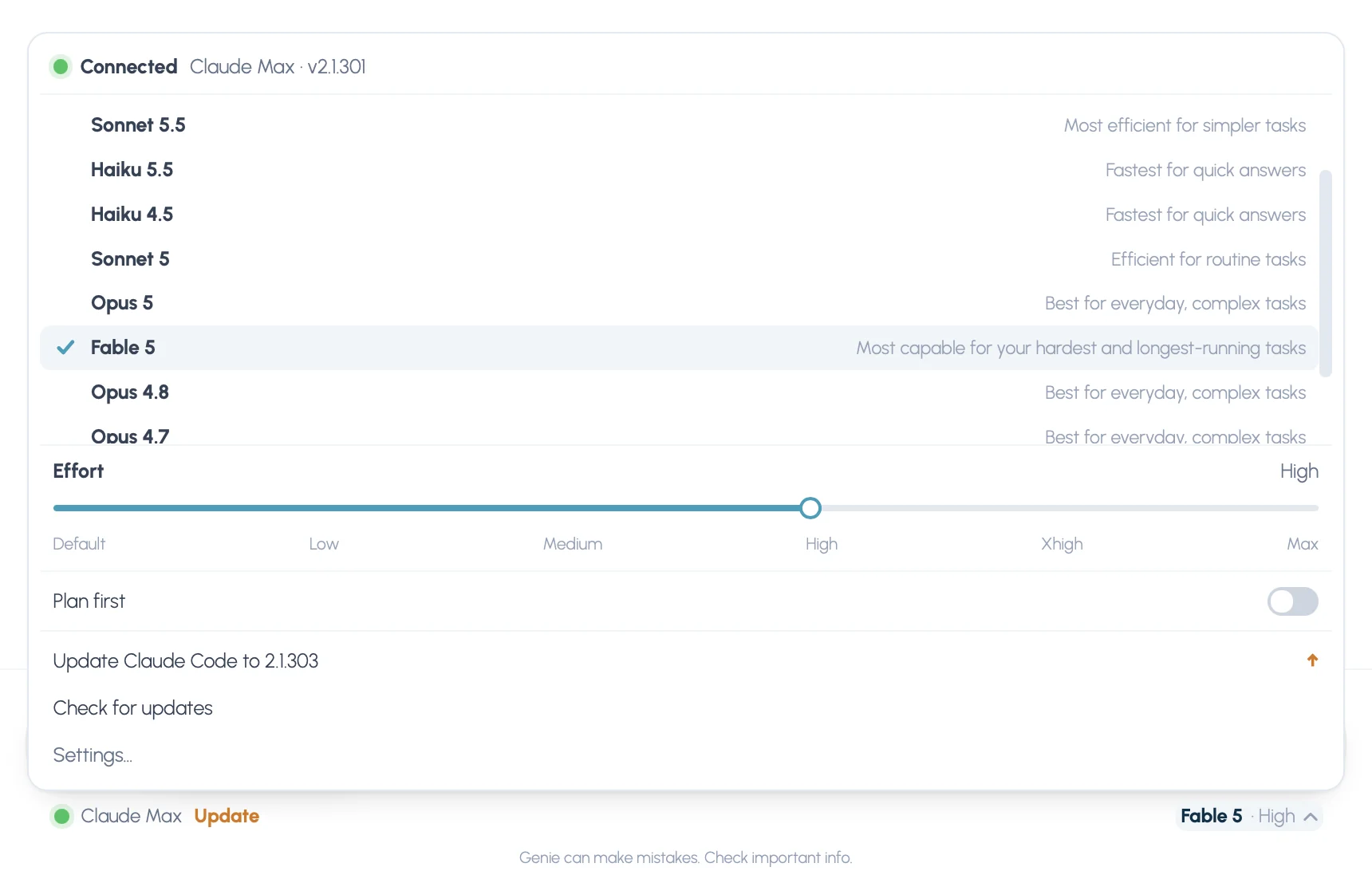Click Check for updates

(685, 708)
